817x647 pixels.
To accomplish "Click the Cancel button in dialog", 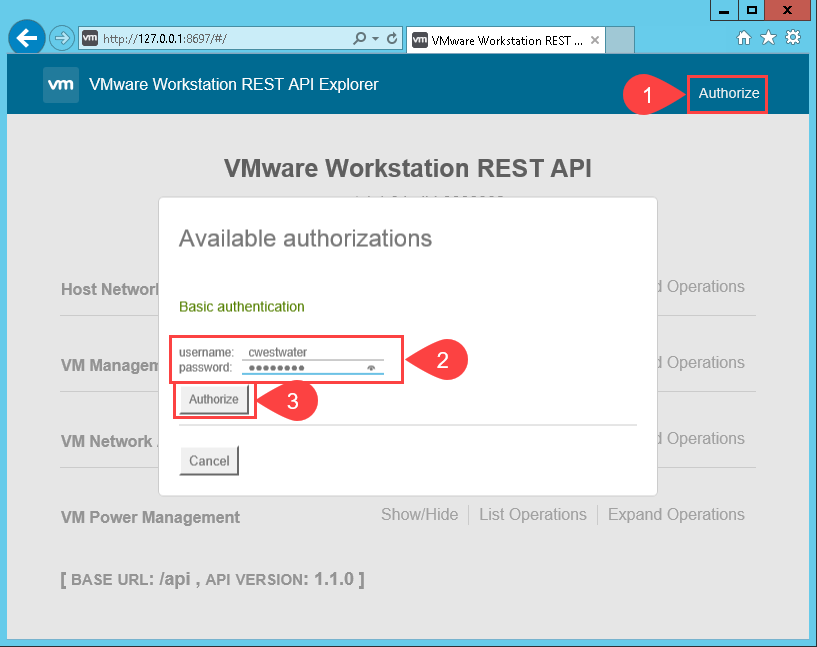I will tap(209, 461).
